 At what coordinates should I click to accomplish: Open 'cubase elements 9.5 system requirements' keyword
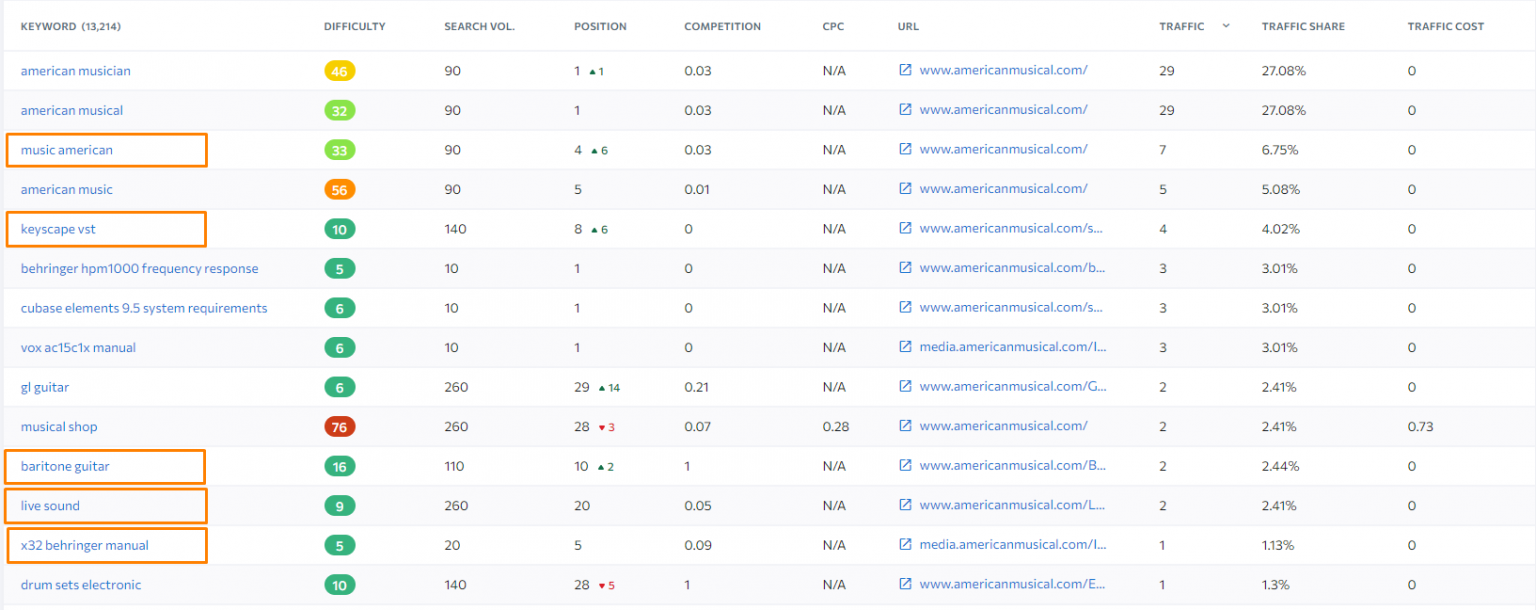pos(144,308)
